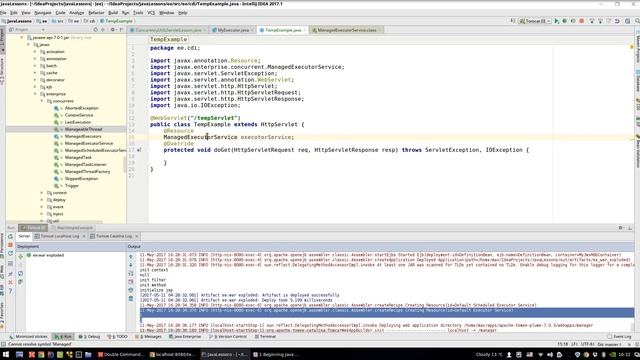Click Git master branch in status bar

coord(609,344)
